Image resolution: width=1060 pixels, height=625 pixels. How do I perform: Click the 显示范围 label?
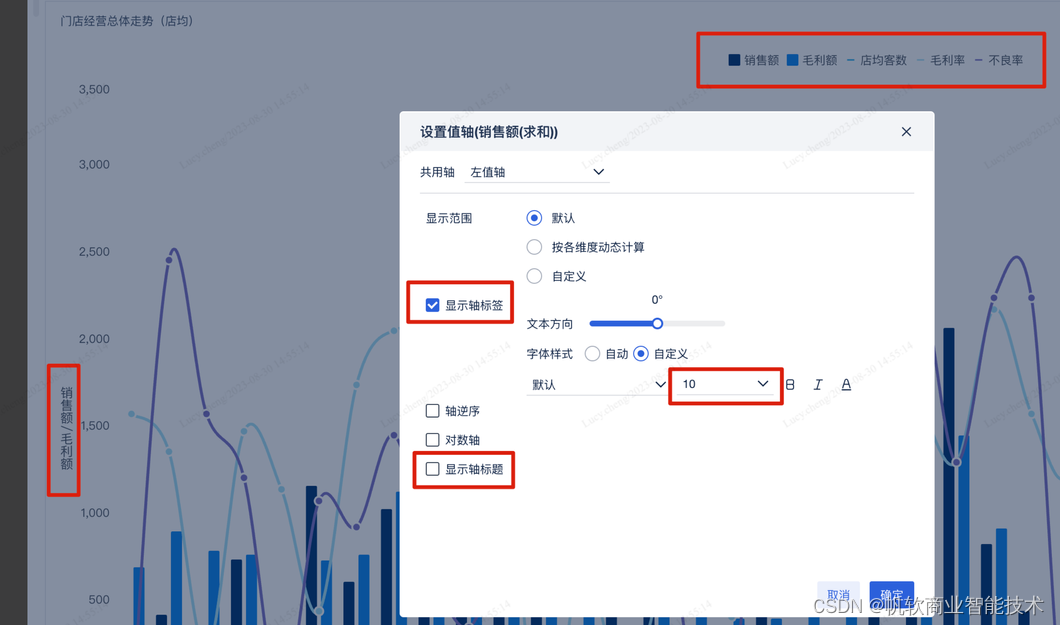[449, 218]
